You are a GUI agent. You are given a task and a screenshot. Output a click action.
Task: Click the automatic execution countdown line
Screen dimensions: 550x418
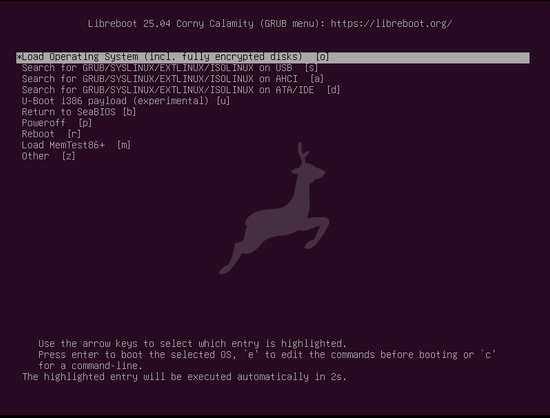click(185, 377)
